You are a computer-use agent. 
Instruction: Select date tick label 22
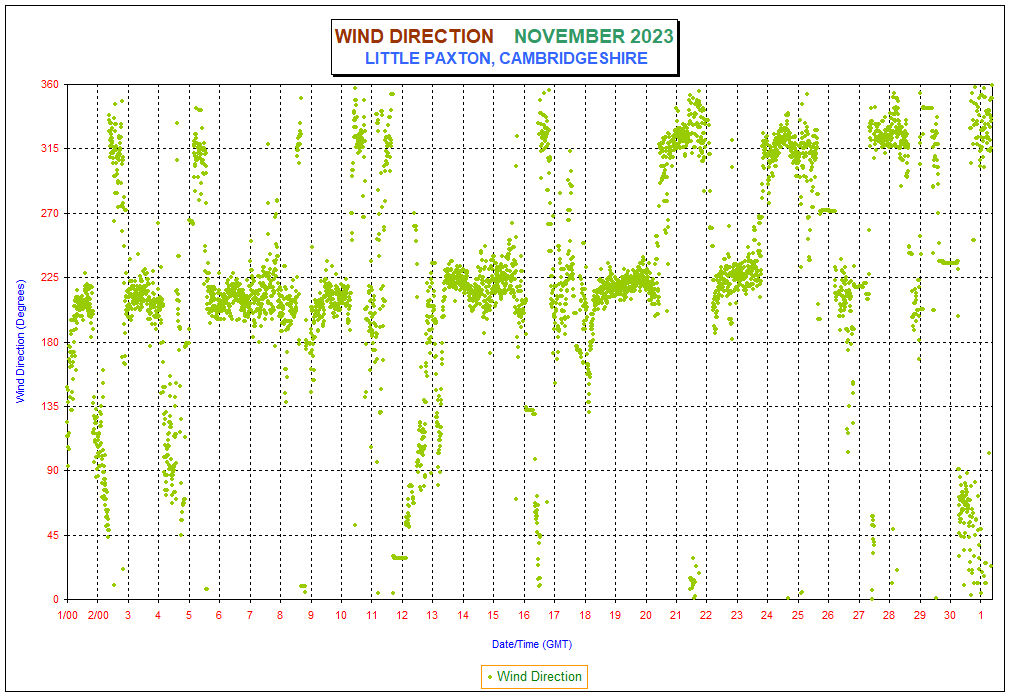[x=707, y=615]
